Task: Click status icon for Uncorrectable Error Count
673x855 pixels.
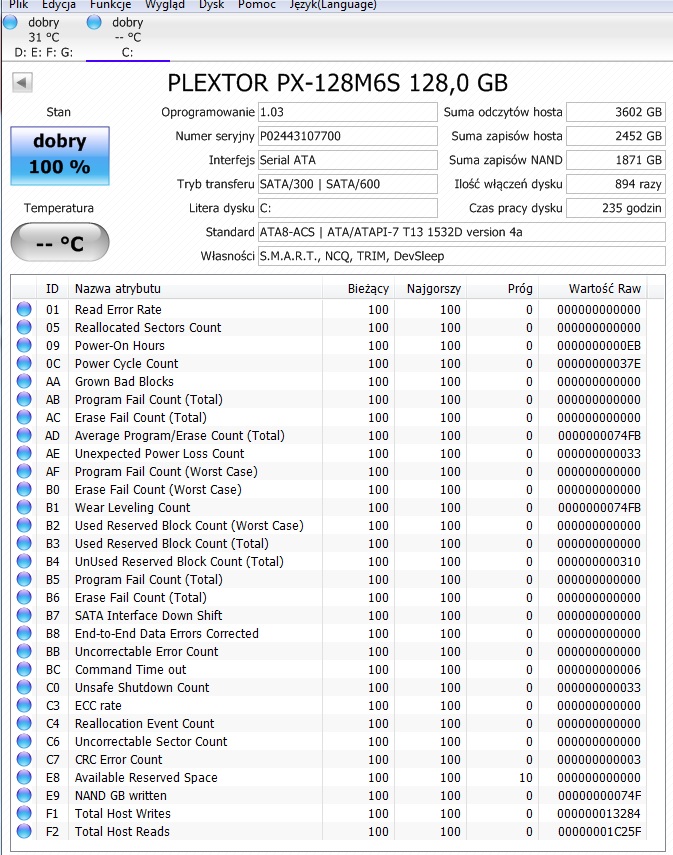Action: pyautogui.click(x=24, y=651)
